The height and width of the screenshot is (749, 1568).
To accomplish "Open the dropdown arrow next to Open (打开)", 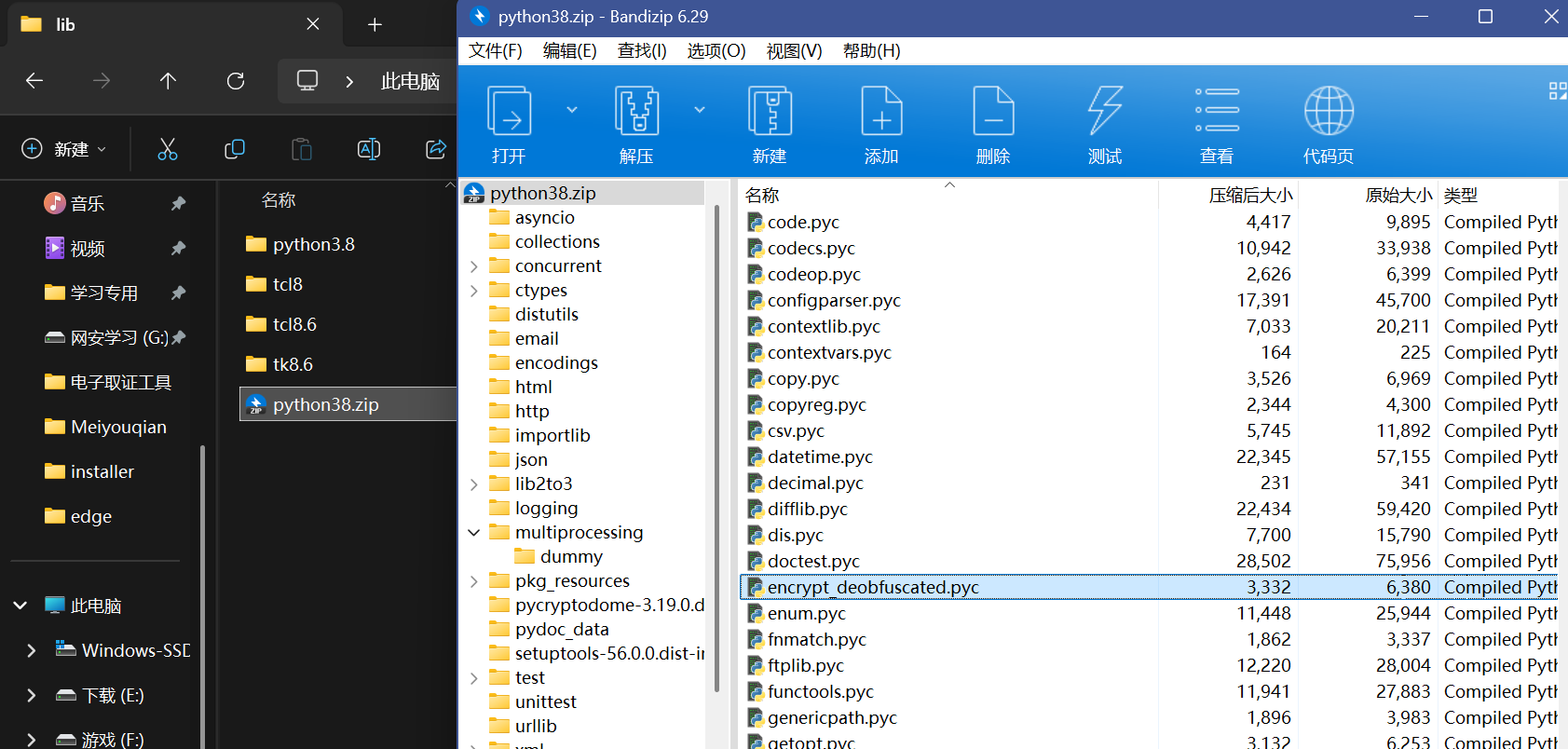I will tap(572, 110).
